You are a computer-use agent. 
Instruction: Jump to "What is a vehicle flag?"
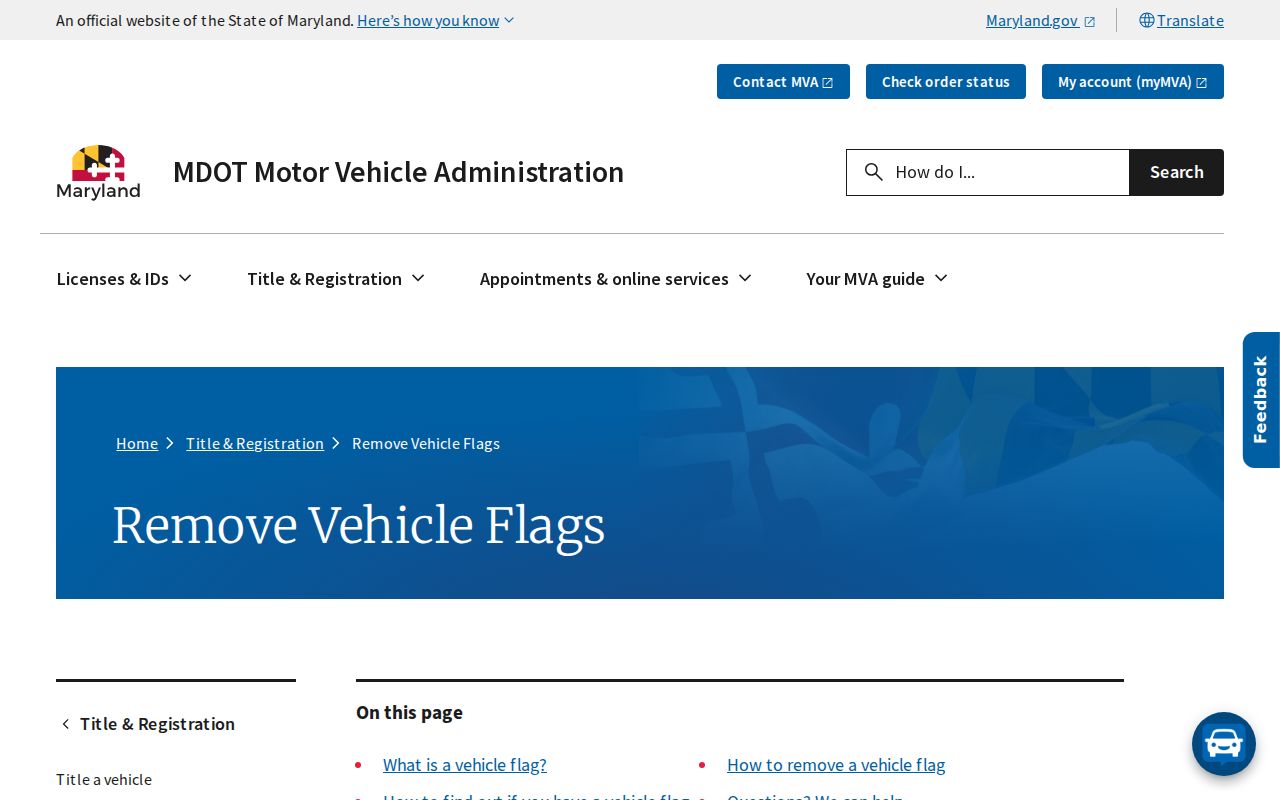click(x=465, y=765)
